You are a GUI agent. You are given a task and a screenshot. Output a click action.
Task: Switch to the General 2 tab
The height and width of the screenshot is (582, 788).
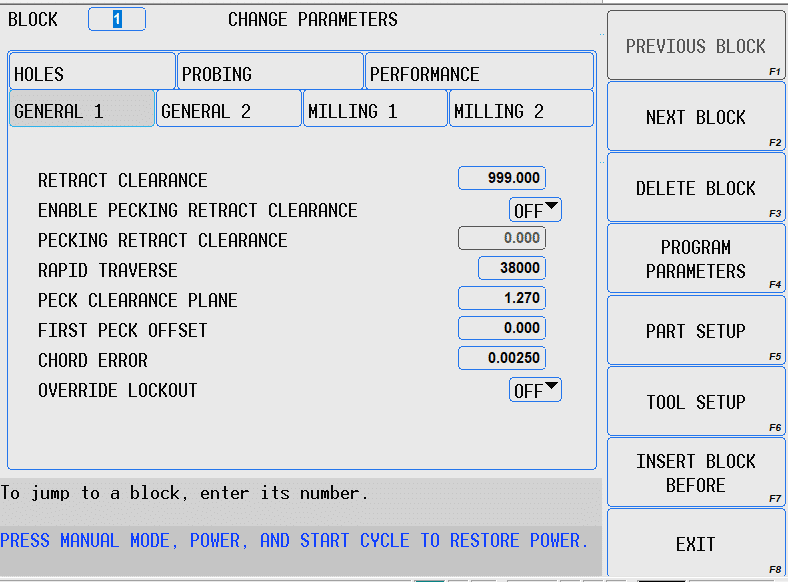228,110
